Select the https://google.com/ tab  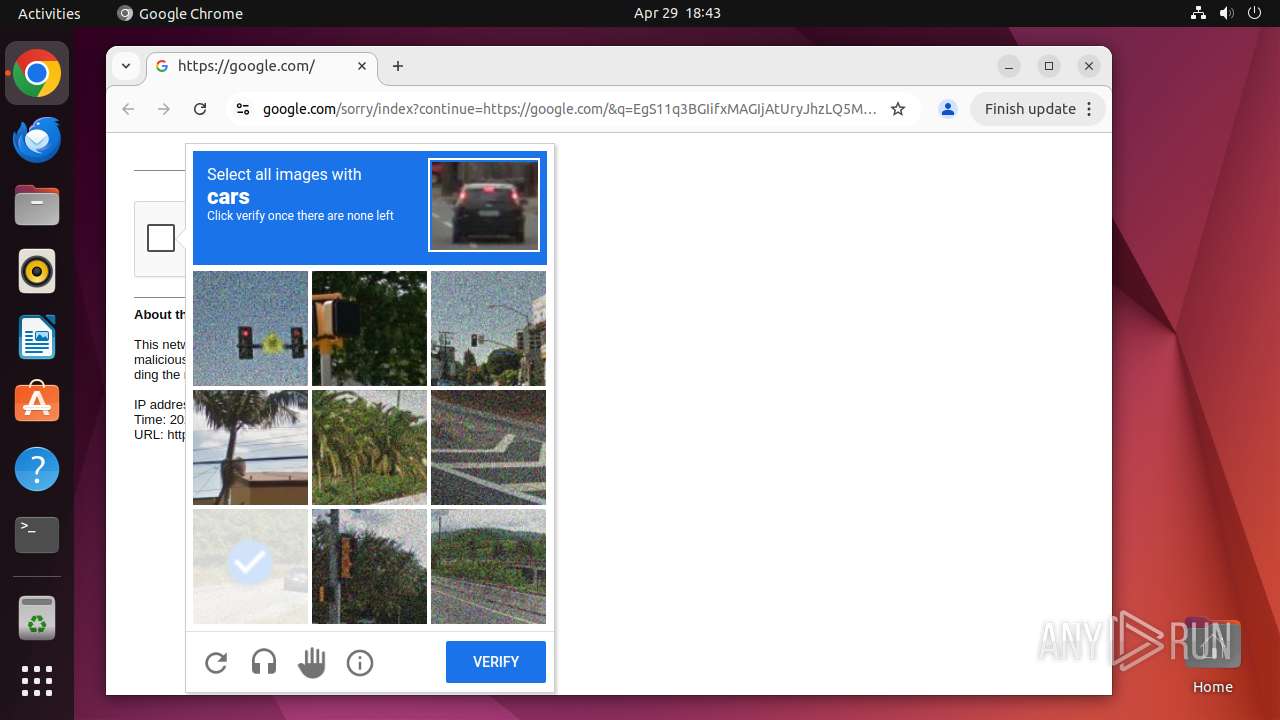point(262,66)
